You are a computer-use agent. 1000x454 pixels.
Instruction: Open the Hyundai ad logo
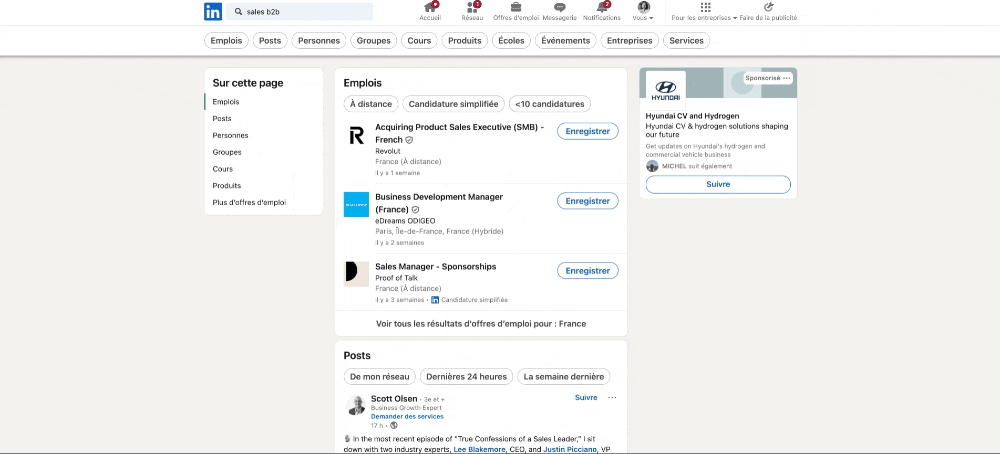[x=666, y=90]
